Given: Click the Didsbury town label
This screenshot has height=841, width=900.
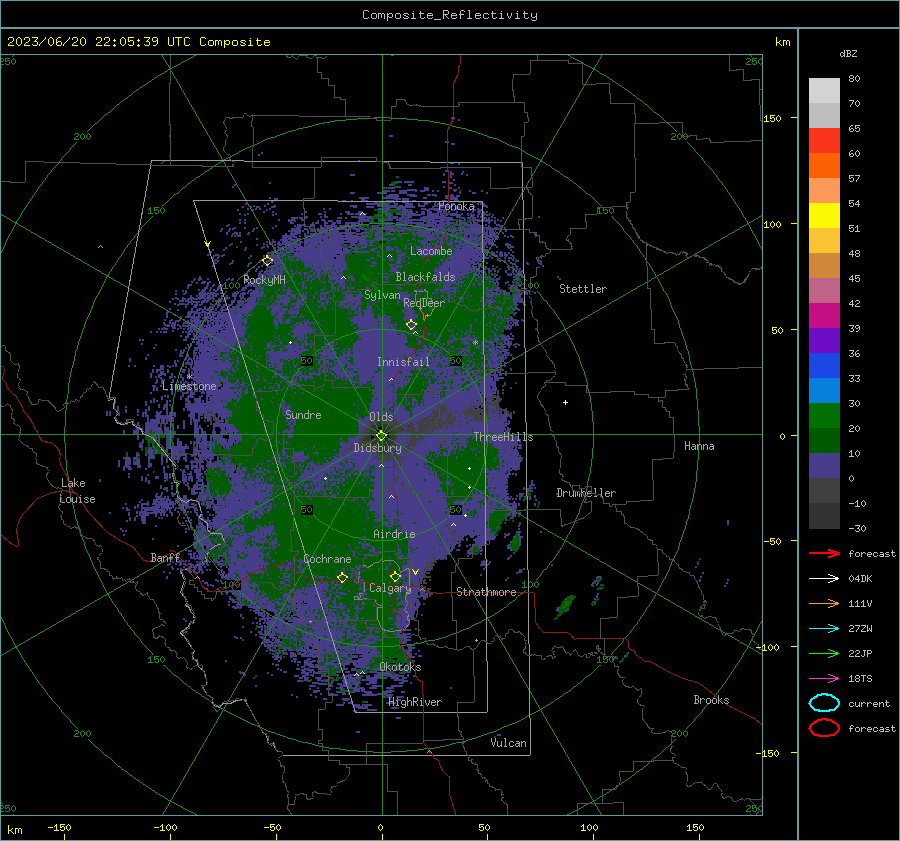Looking at the screenshot, I should point(377,448).
